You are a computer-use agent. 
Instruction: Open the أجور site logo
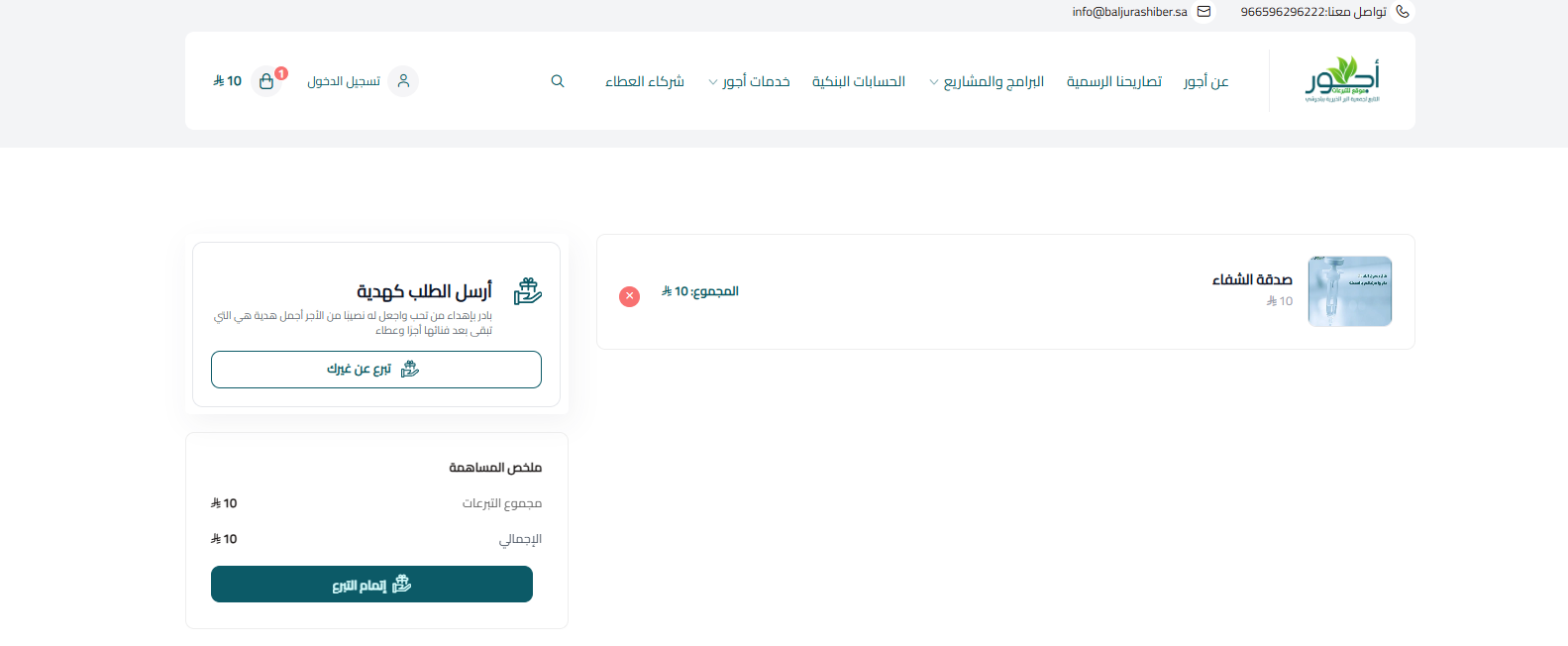tap(1342, 80)
